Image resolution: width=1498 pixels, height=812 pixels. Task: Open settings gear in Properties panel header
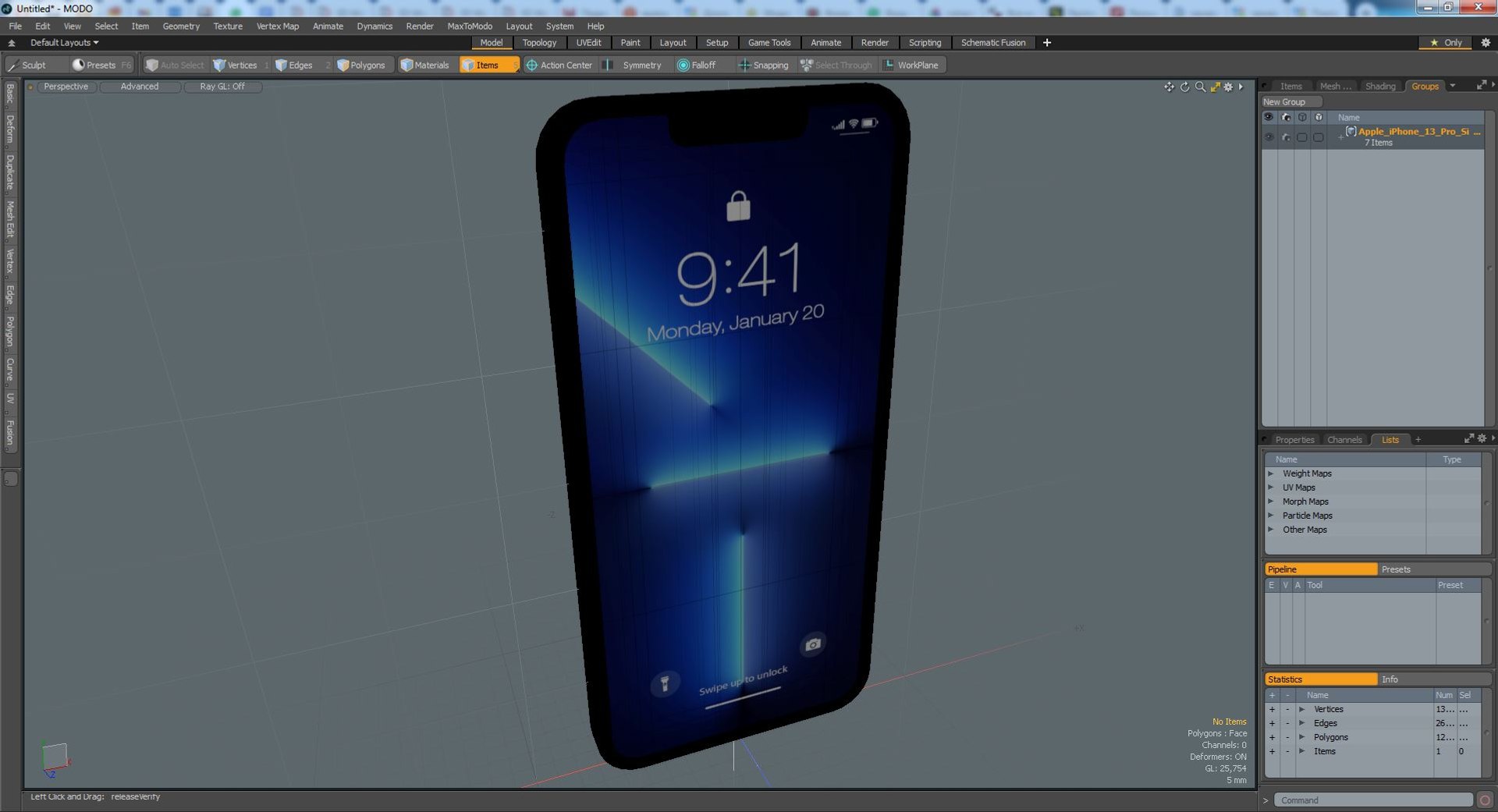[1482, 439]
